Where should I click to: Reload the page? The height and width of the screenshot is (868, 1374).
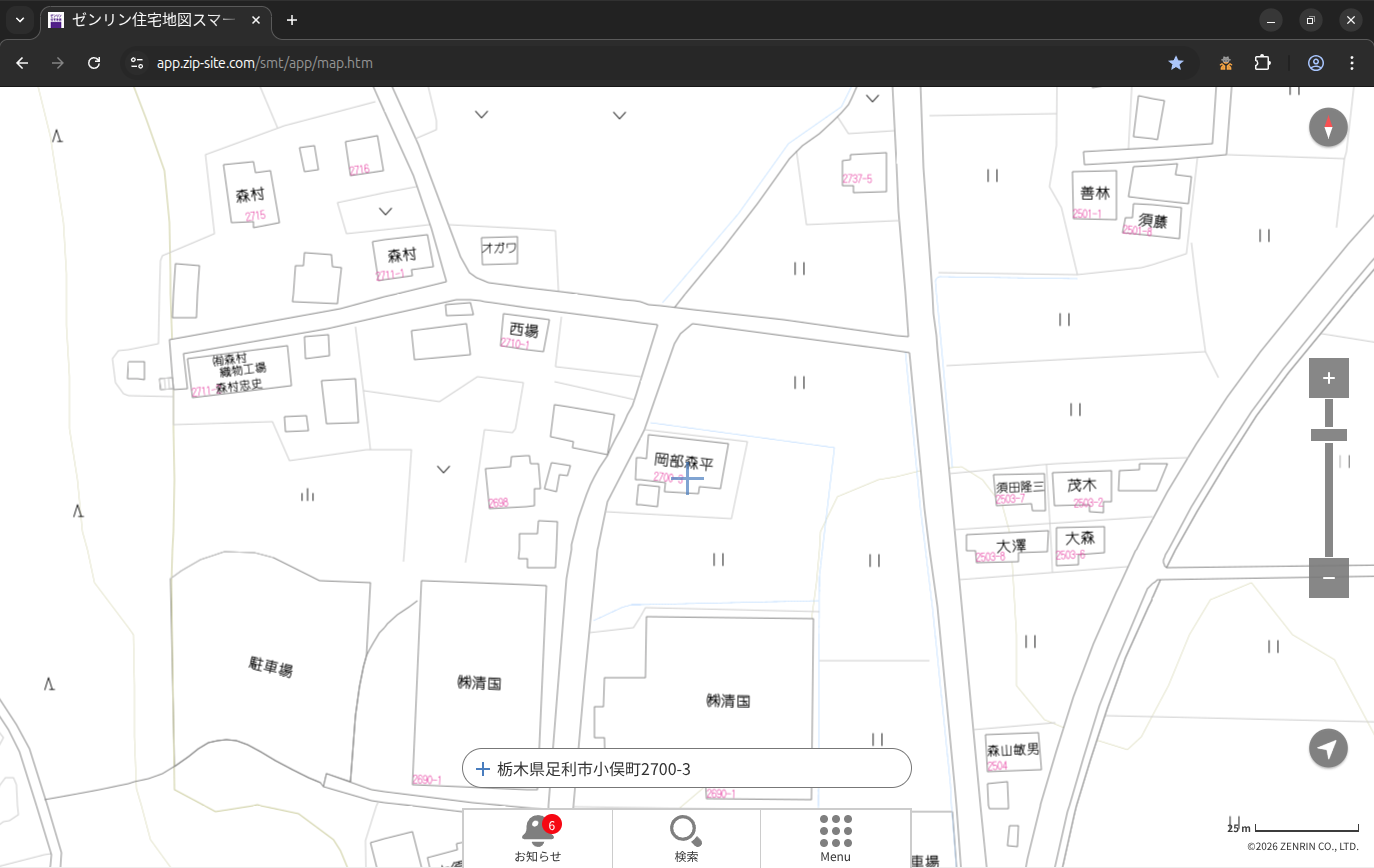tap(94, 63)
